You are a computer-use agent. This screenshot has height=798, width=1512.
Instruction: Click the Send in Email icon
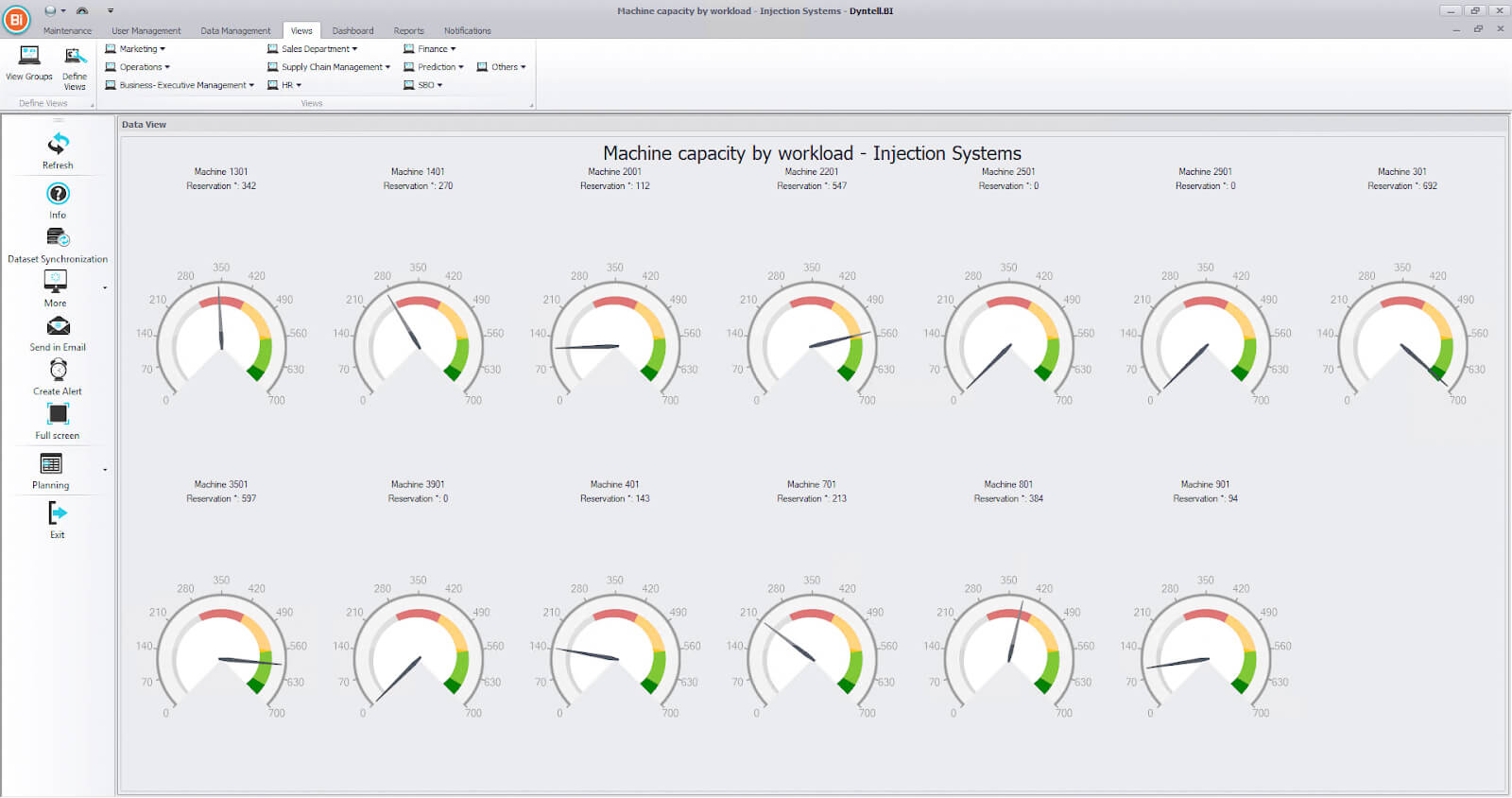pos(58,327)
